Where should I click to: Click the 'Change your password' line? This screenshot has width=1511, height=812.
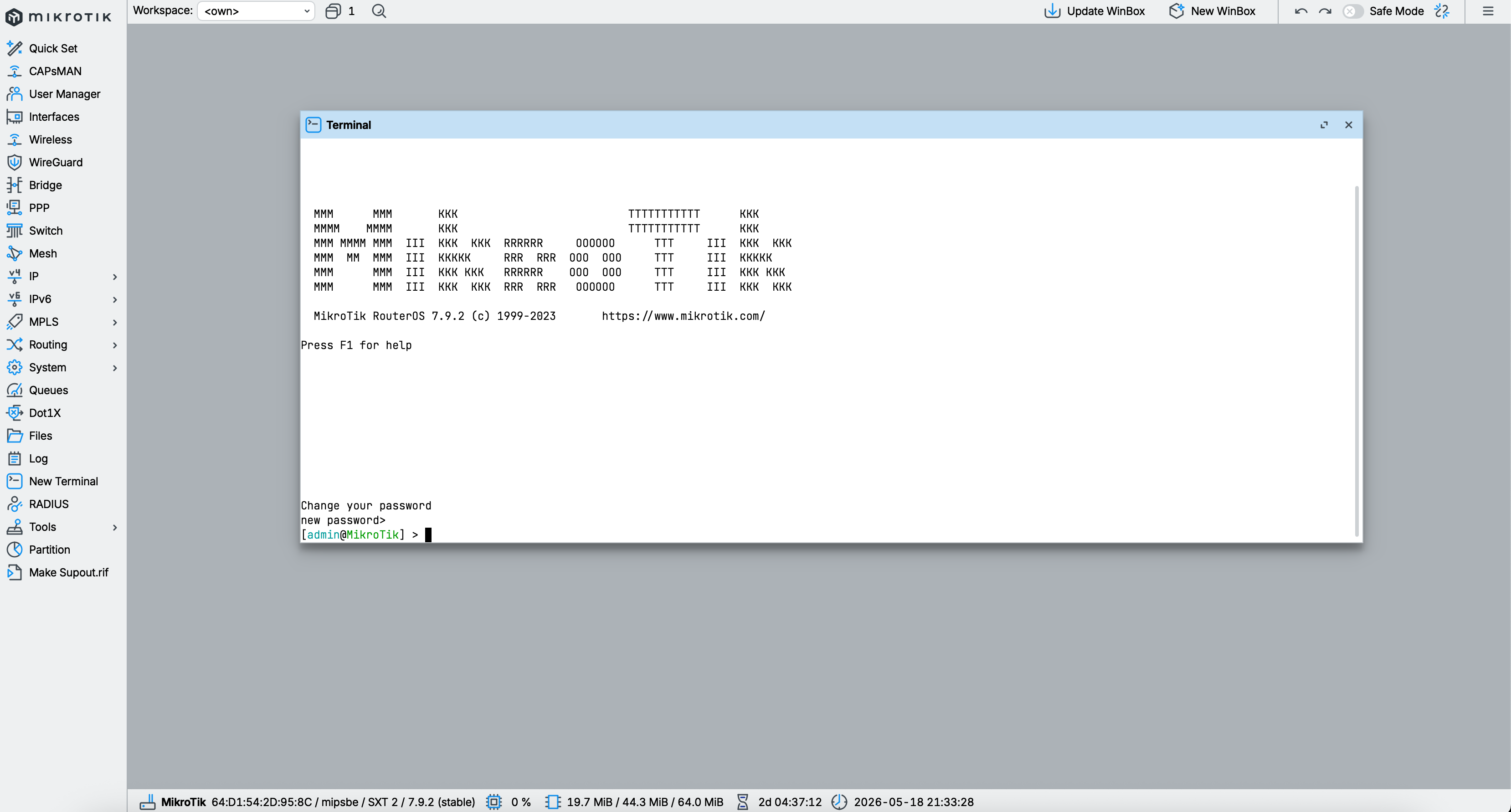(366, 505)
